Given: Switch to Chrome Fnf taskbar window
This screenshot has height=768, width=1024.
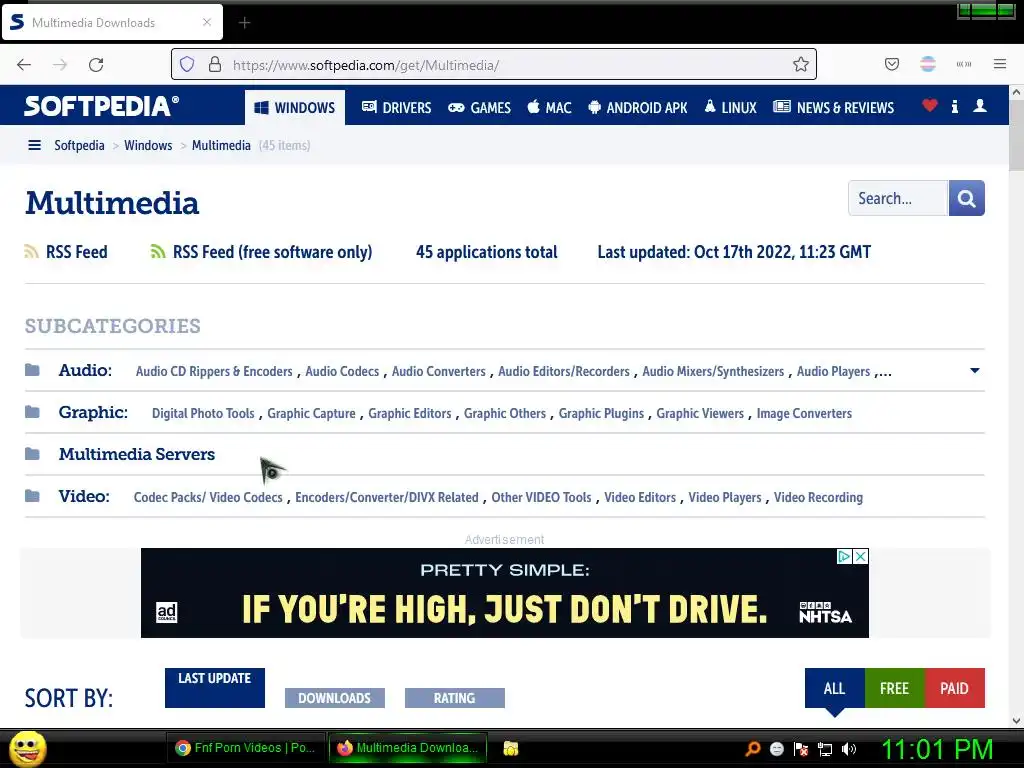Looking at the screenshot, I should 246,748.
